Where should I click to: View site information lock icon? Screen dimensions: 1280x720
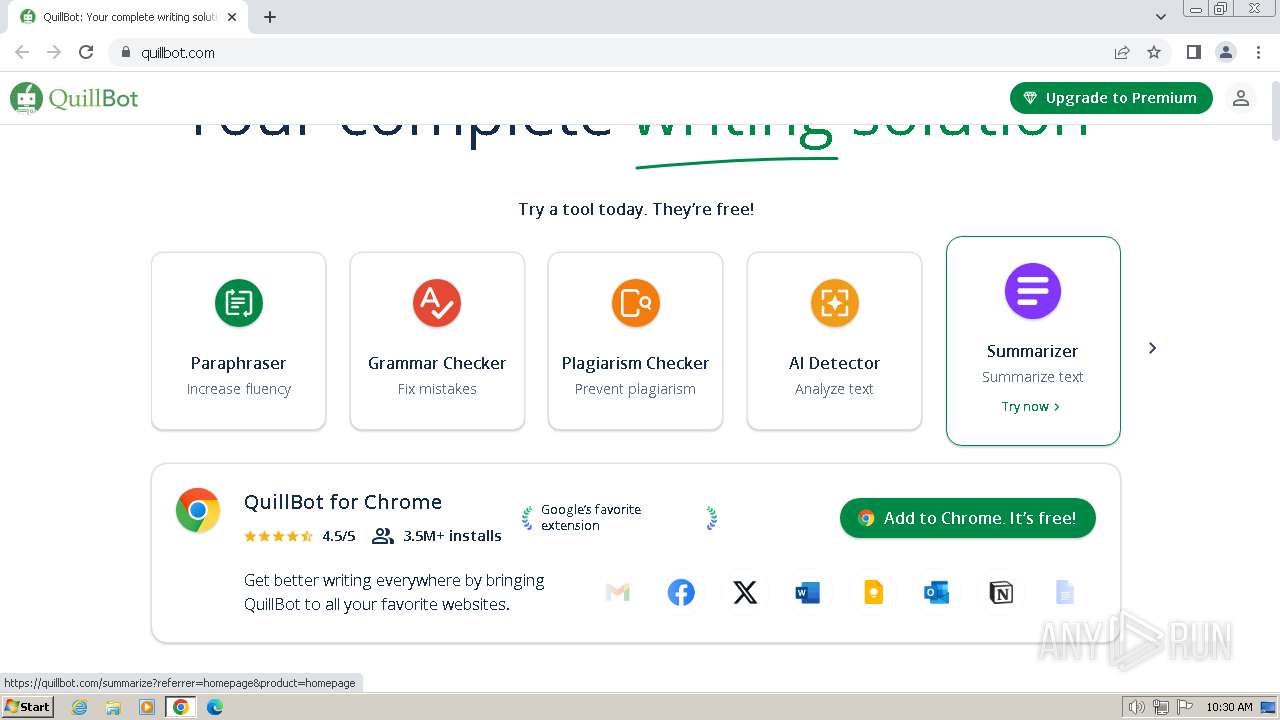pos(126,52)
